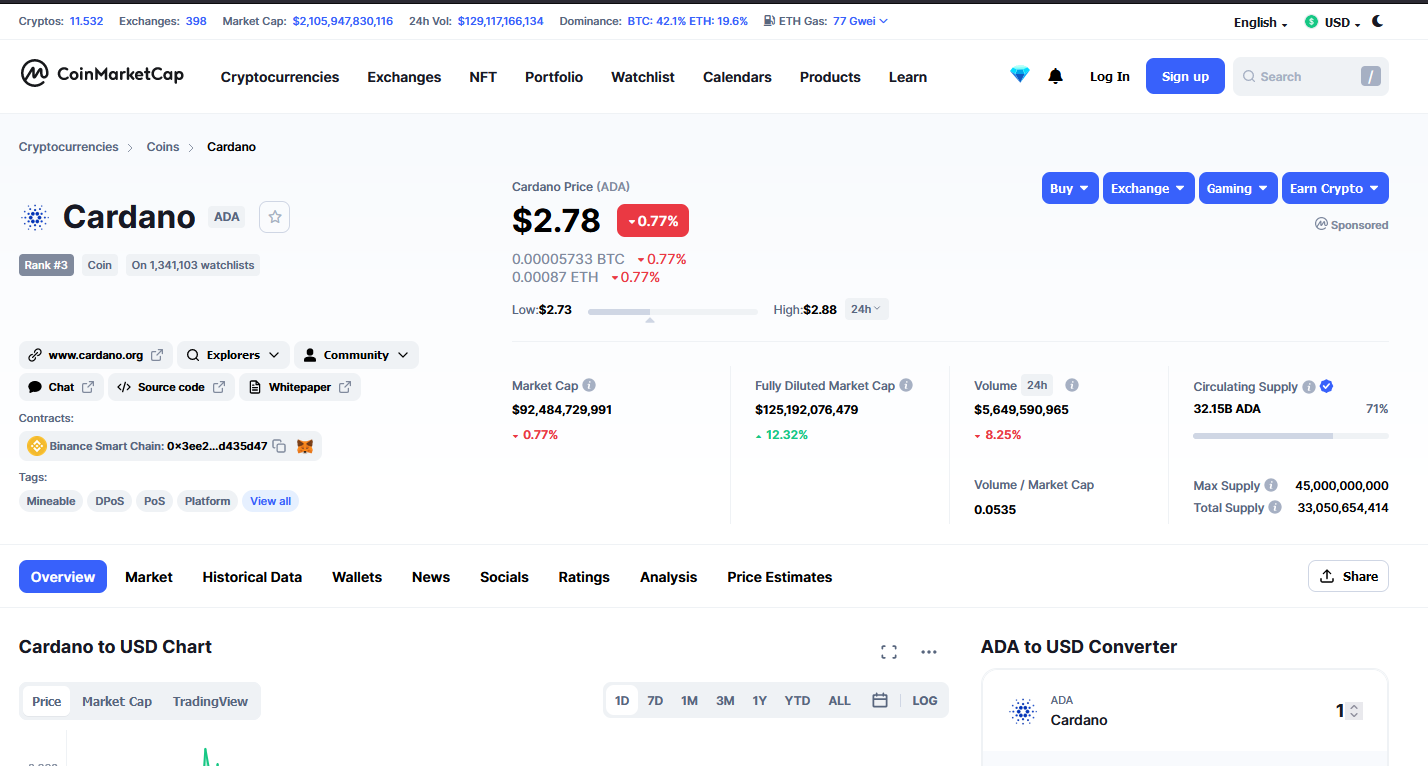This screenshot has width=1428, height=766.
Task: Open the Gaming dropdown
Action: (x=1238, y=188)
